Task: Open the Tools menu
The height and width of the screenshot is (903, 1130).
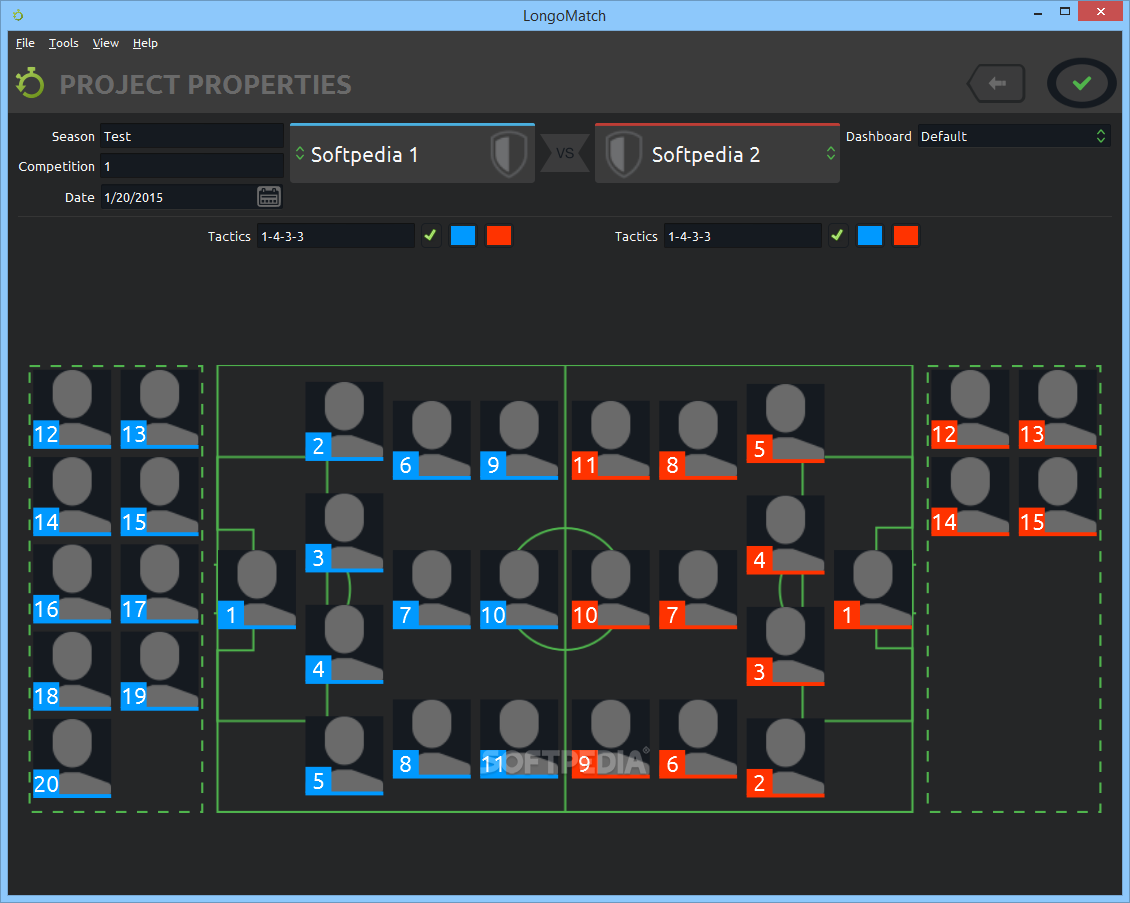Action: [x=63, y=43]
